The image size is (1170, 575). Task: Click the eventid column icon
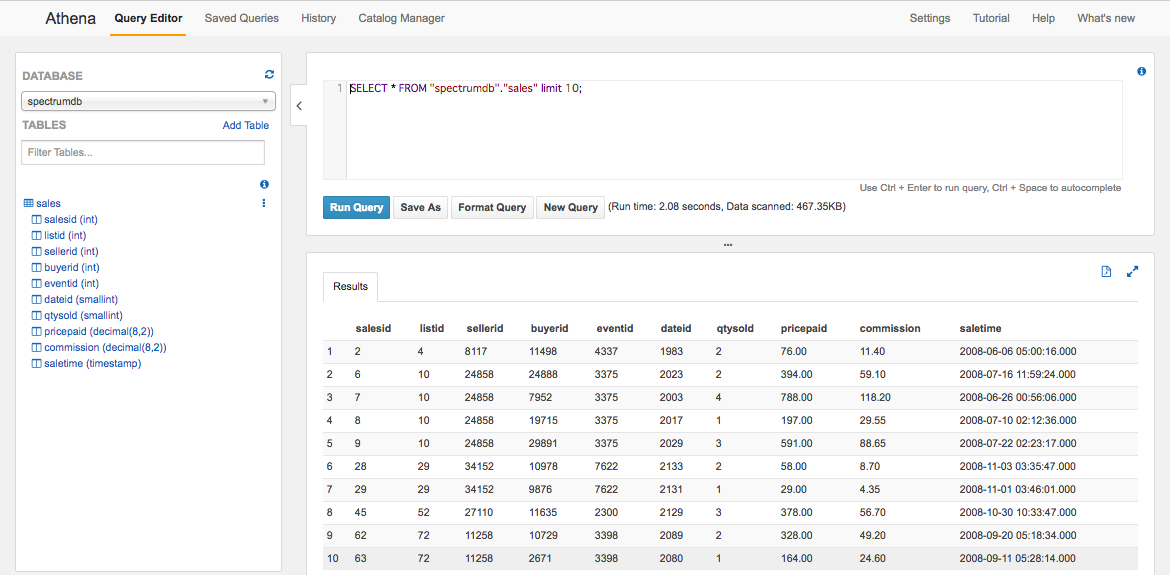coord(37,283)
